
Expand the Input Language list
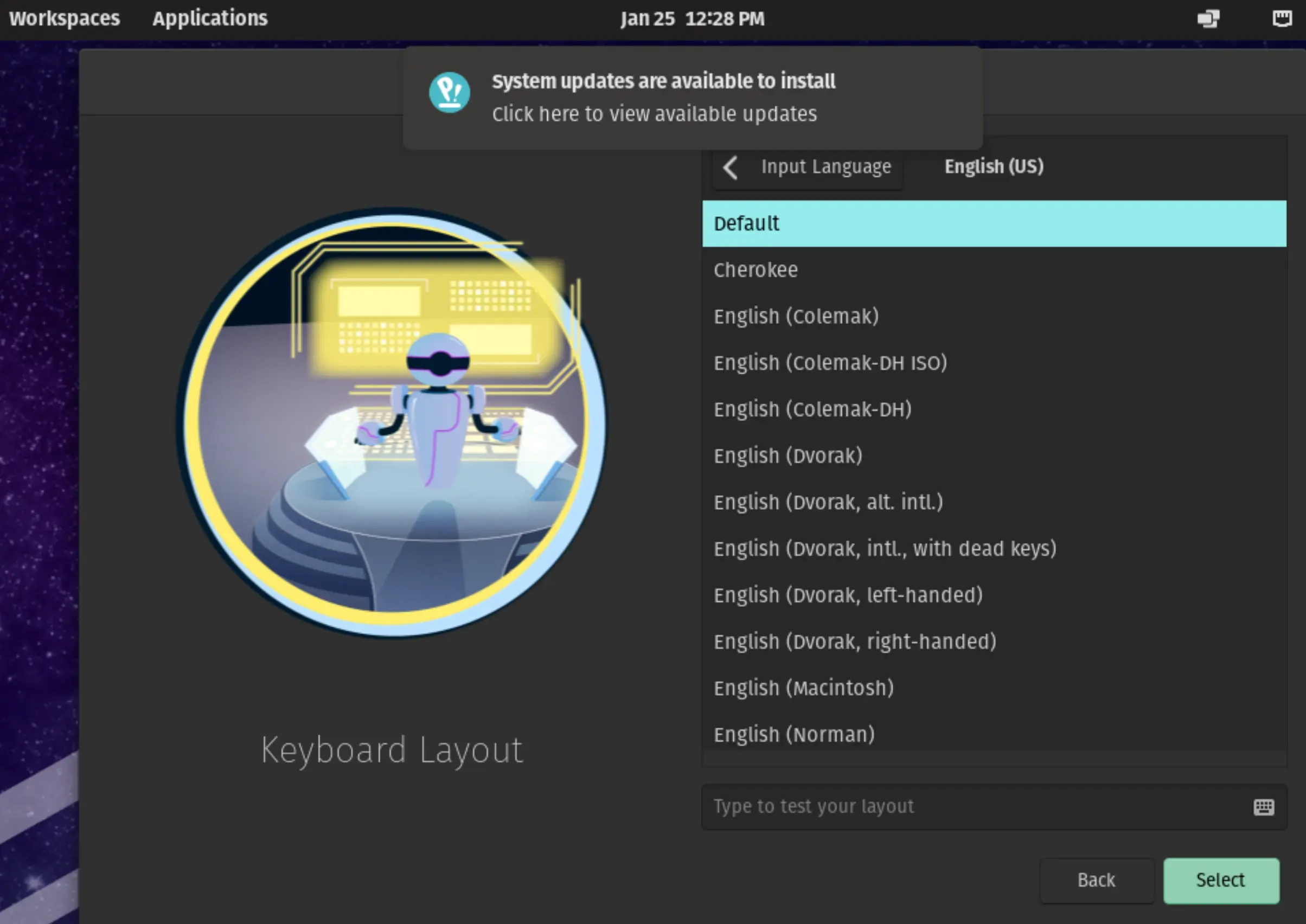(825, 166)
